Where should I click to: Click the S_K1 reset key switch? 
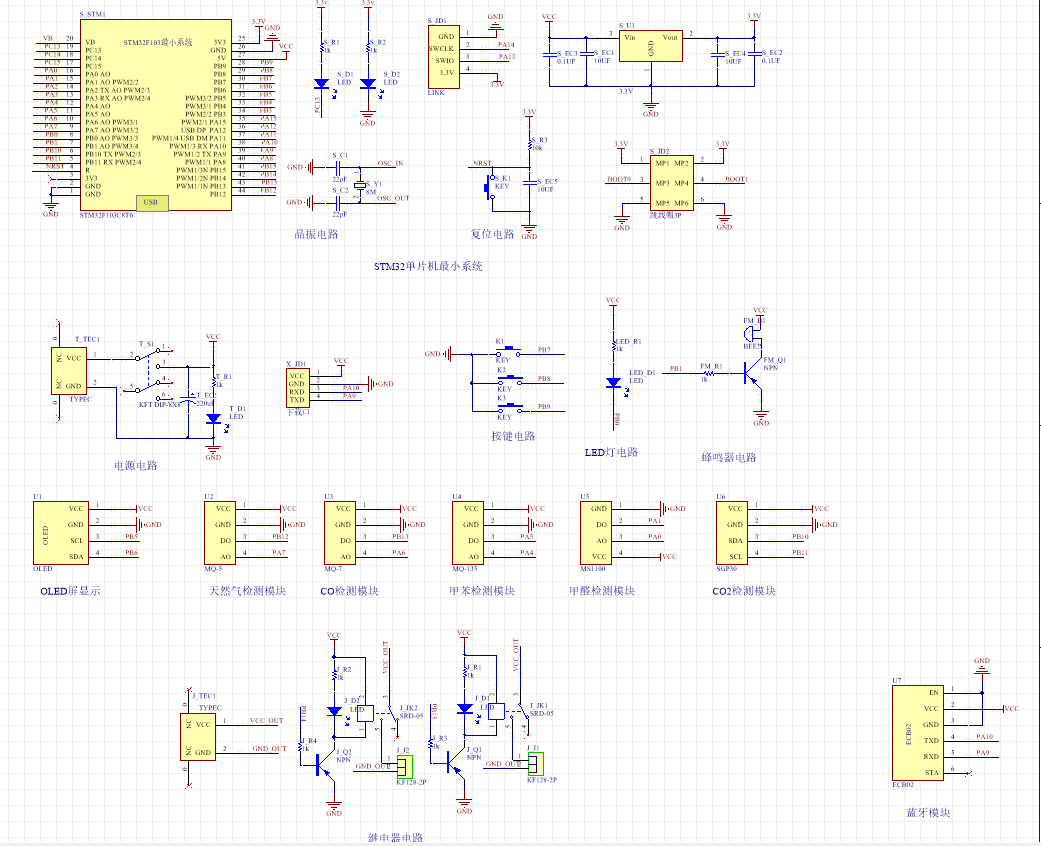491,186
